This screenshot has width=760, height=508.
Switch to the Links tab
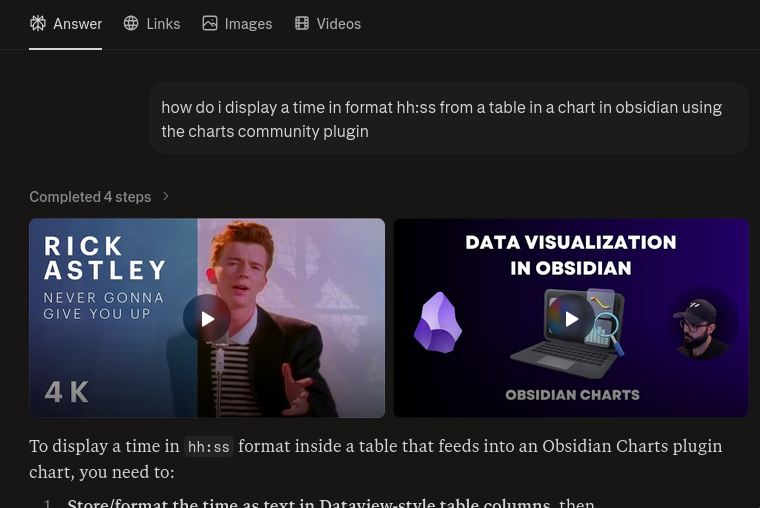[x=152, y=24]
